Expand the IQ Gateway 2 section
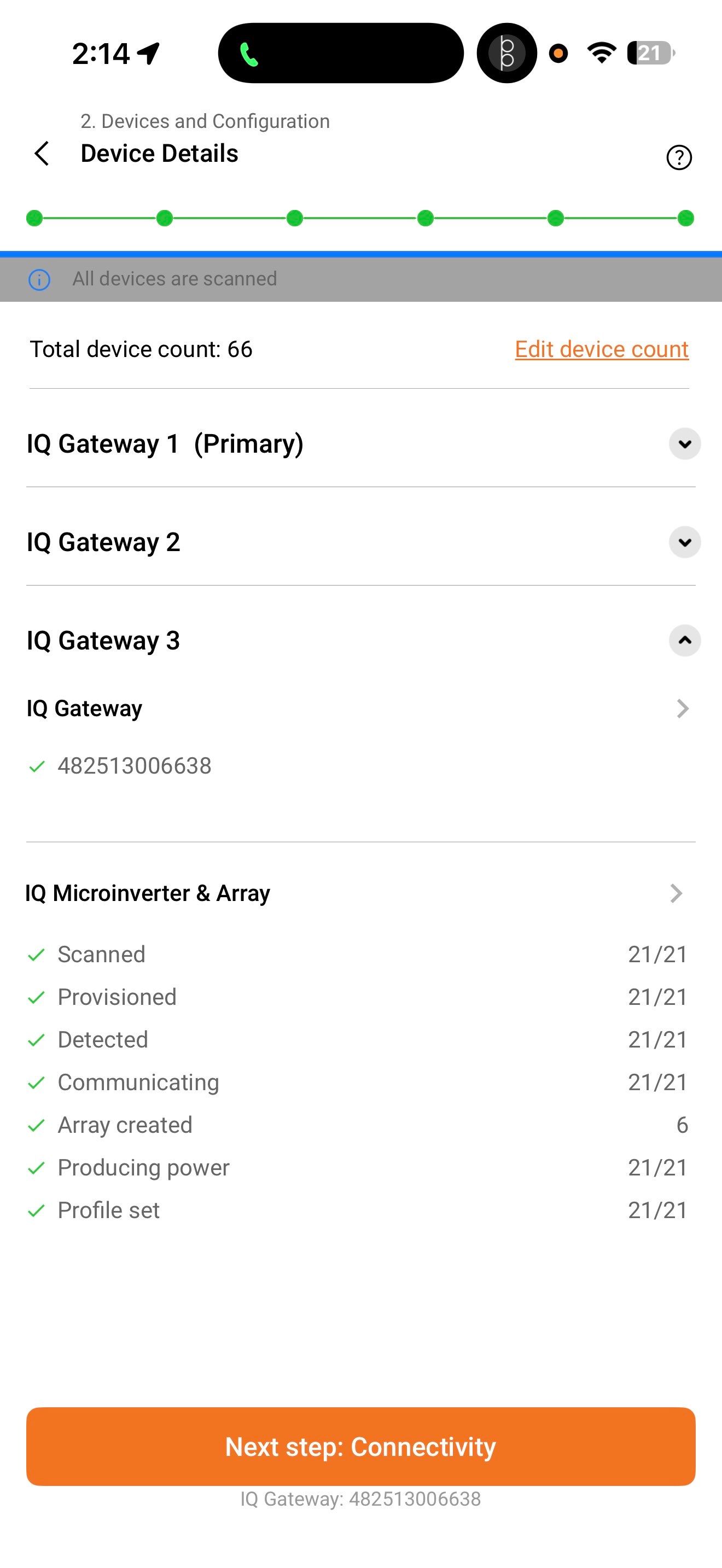 point(684,542)
